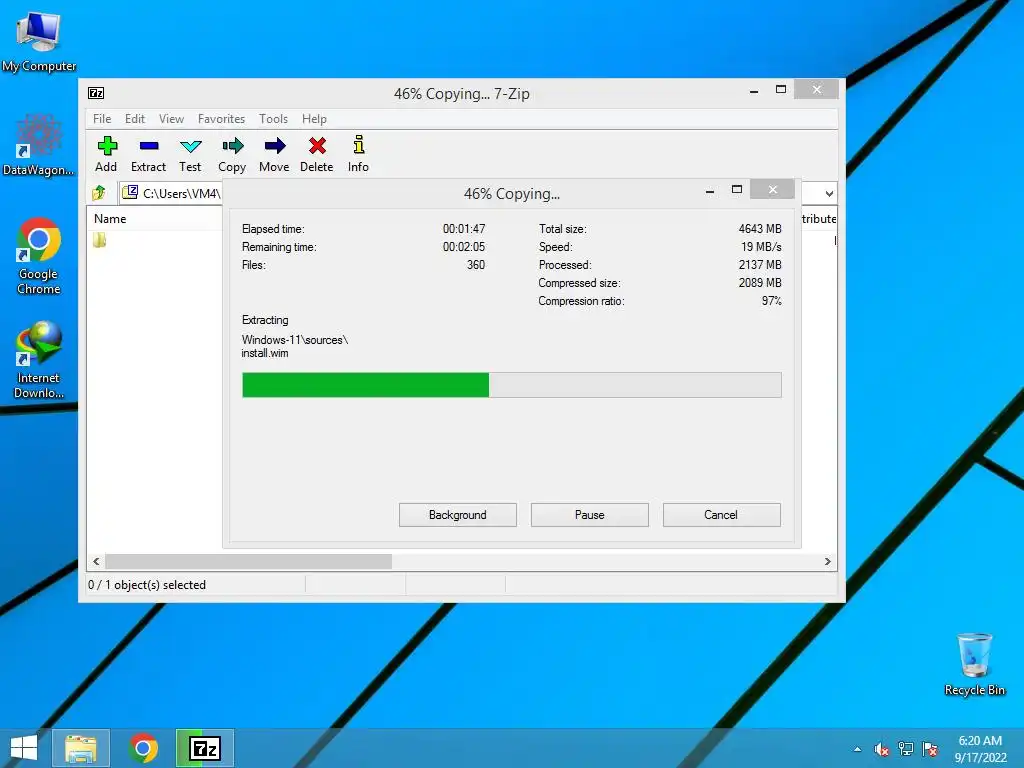Open the Edit menu
The height and width of the screenshot is (768, 1024).
(x=135, y=119)
